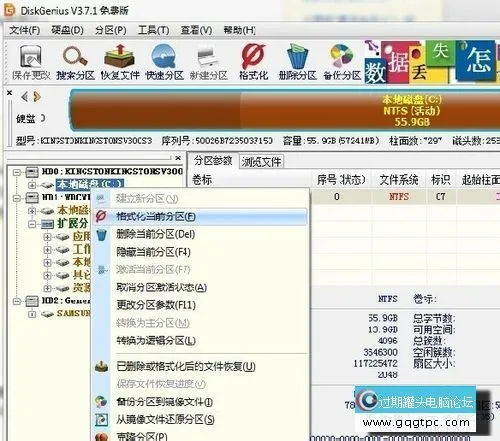Choose 转换为逻辑分区(L) menu entry
Screen dimensions: 500x441
[x=200, y=341]
